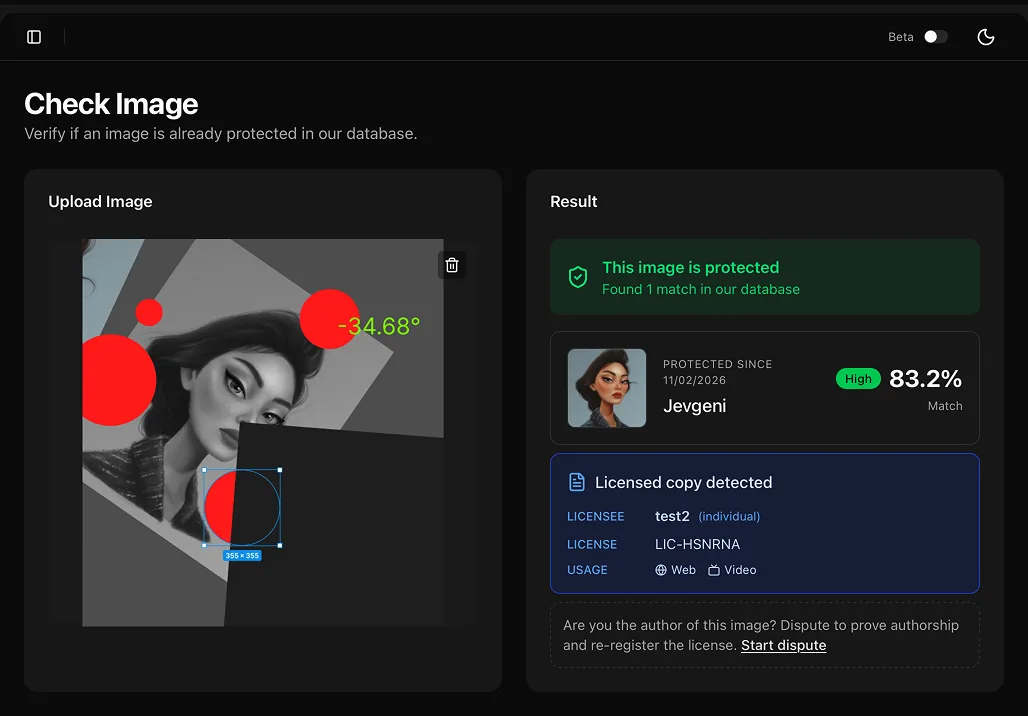Image resolution: width=1028 pixels, height=716 pixels.
Task: Click the Licensed copy detected heading
Action: tap(683, 483)
